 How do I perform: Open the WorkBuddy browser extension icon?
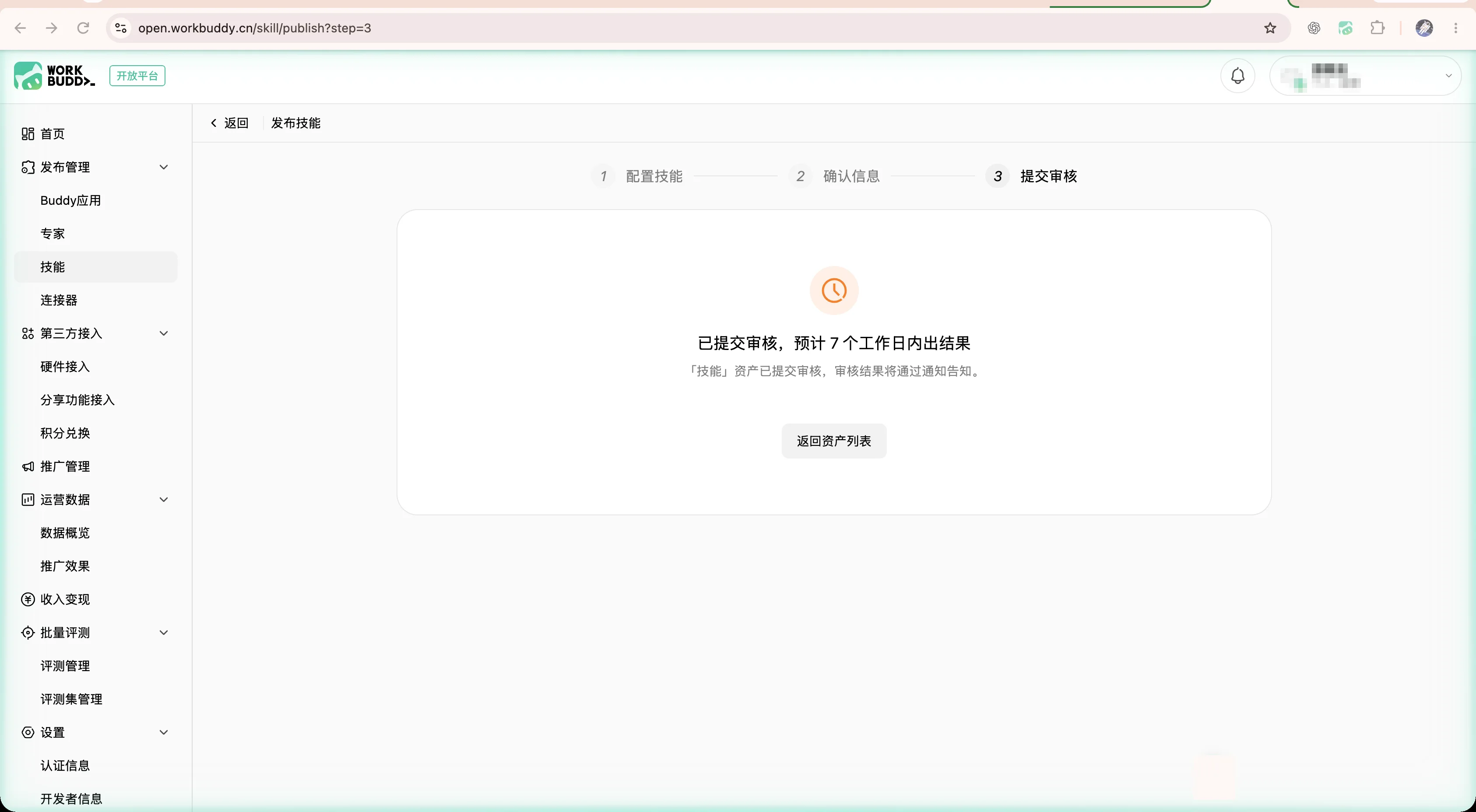pyautogui.click(x=1346, y=28)
